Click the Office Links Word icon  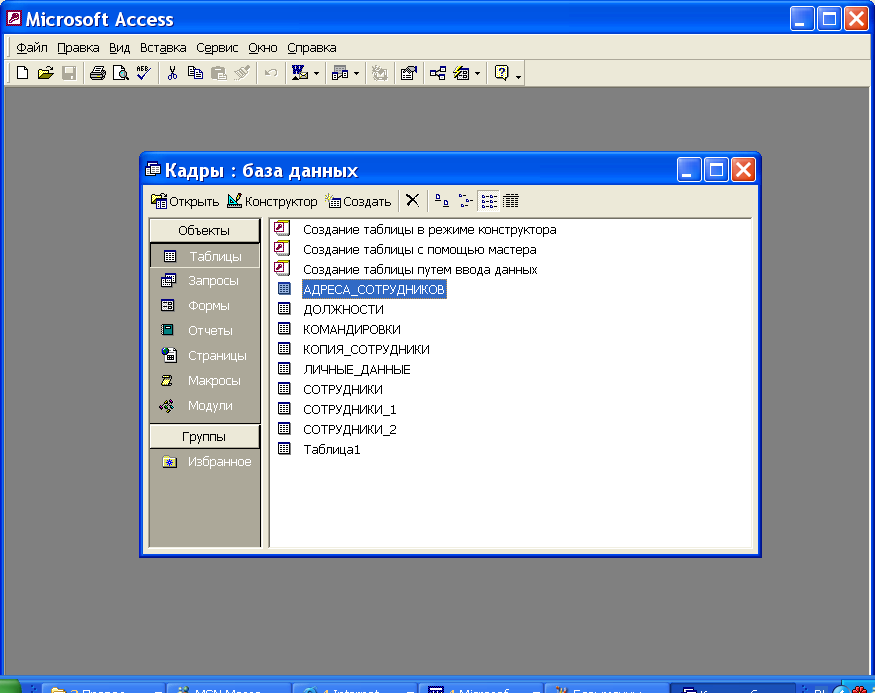(x=300, y=73)
